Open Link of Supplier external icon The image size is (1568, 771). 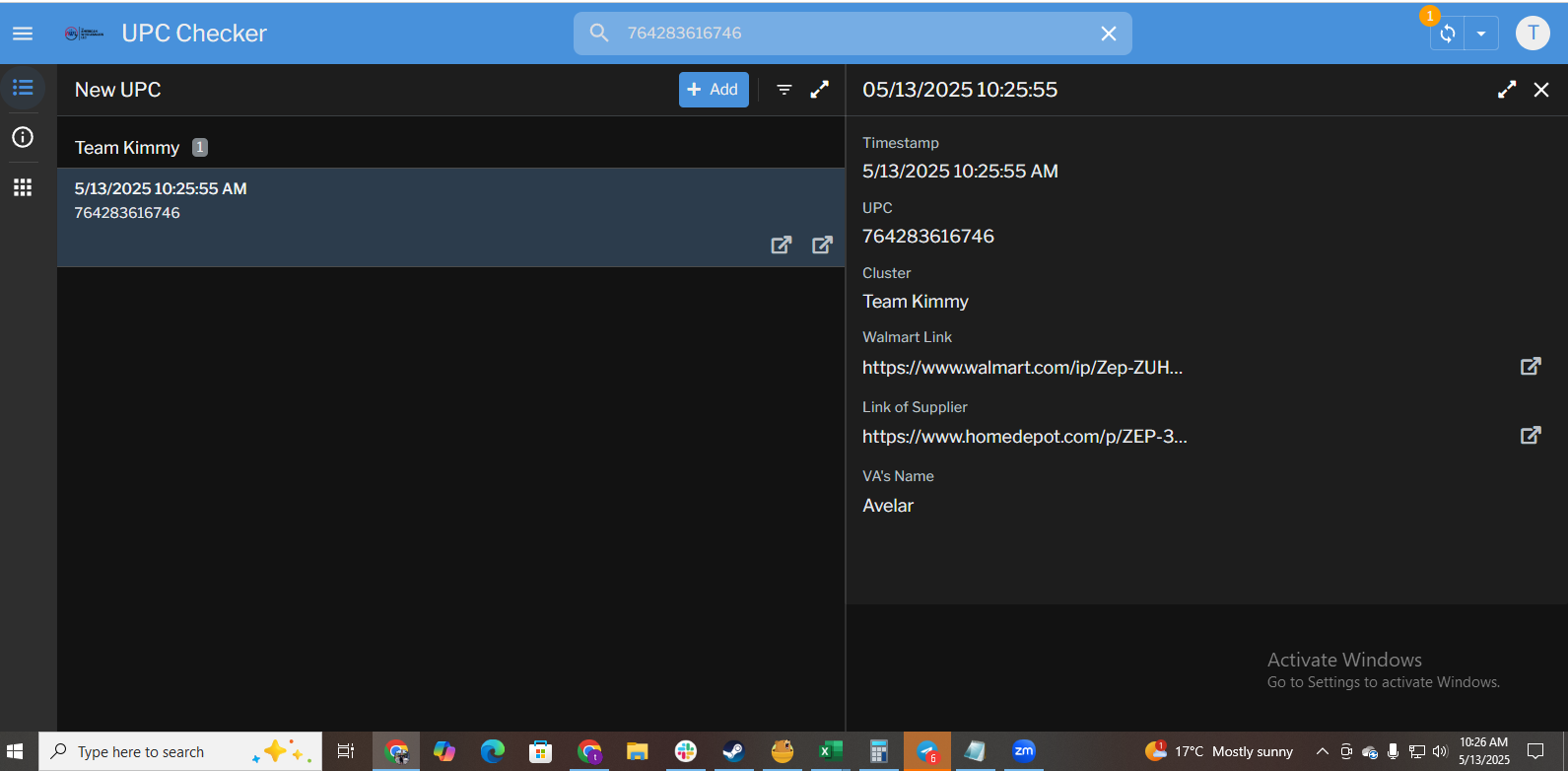(x=1530, y=436)
